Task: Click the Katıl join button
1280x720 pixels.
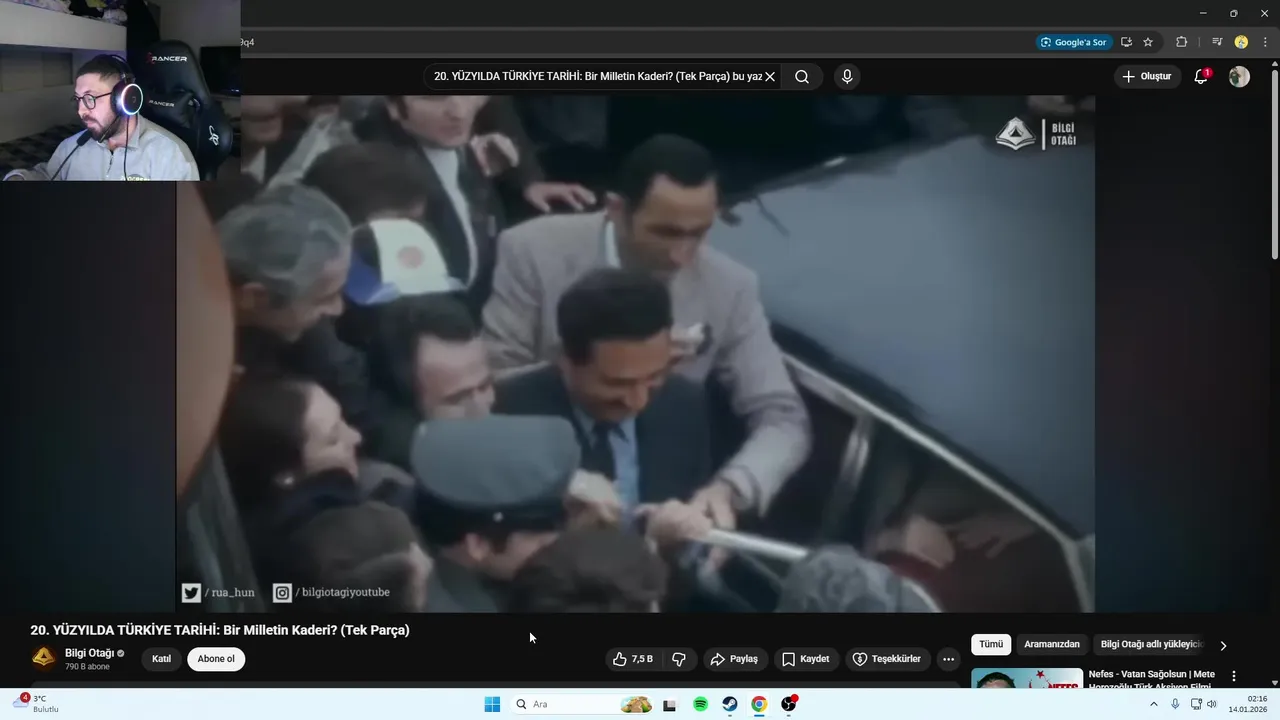Action: point(161,659)
